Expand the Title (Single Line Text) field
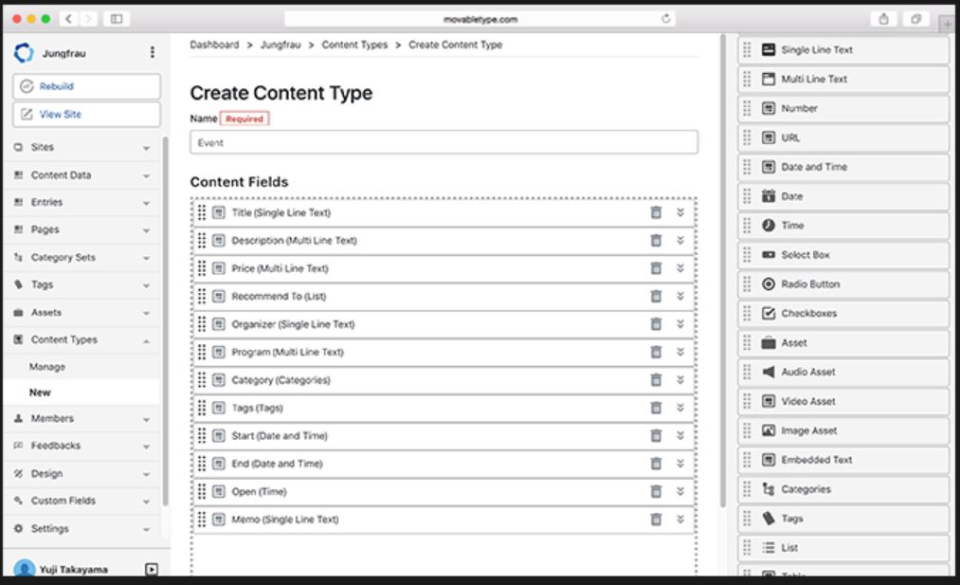960x585 pixels. click(x=682, y=212)
